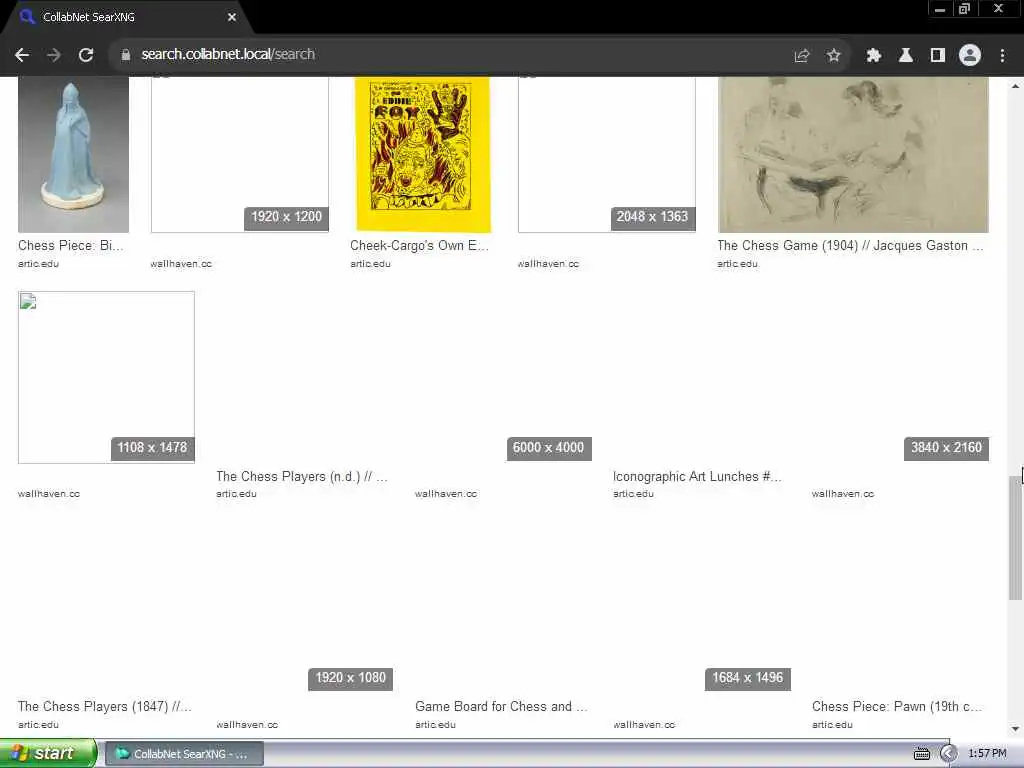Open blue Chess Piece Bishop thumbnail
Viewport: 1024px width, 768px height.
(73, 155)
